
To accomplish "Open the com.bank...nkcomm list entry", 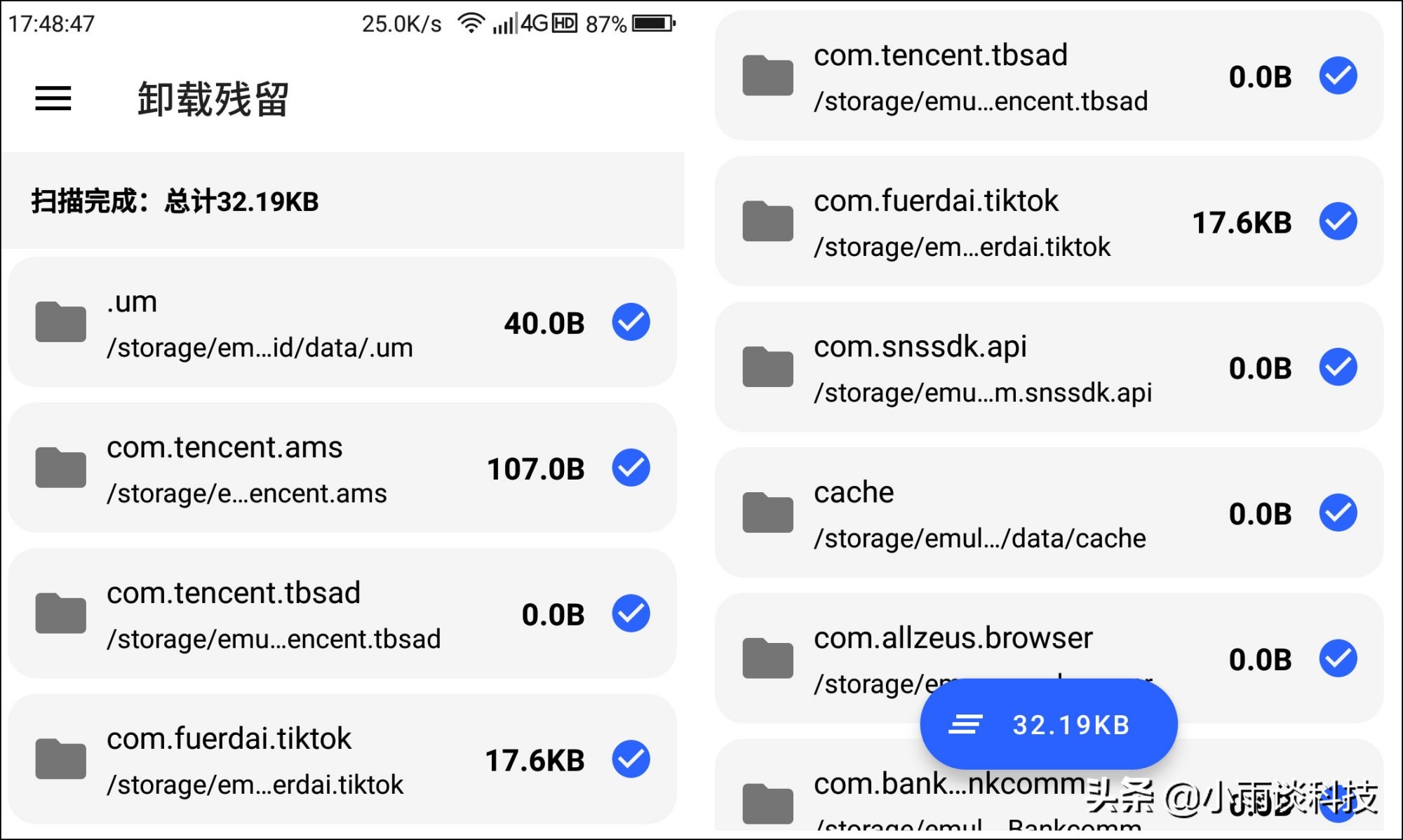I will (947, 785).
